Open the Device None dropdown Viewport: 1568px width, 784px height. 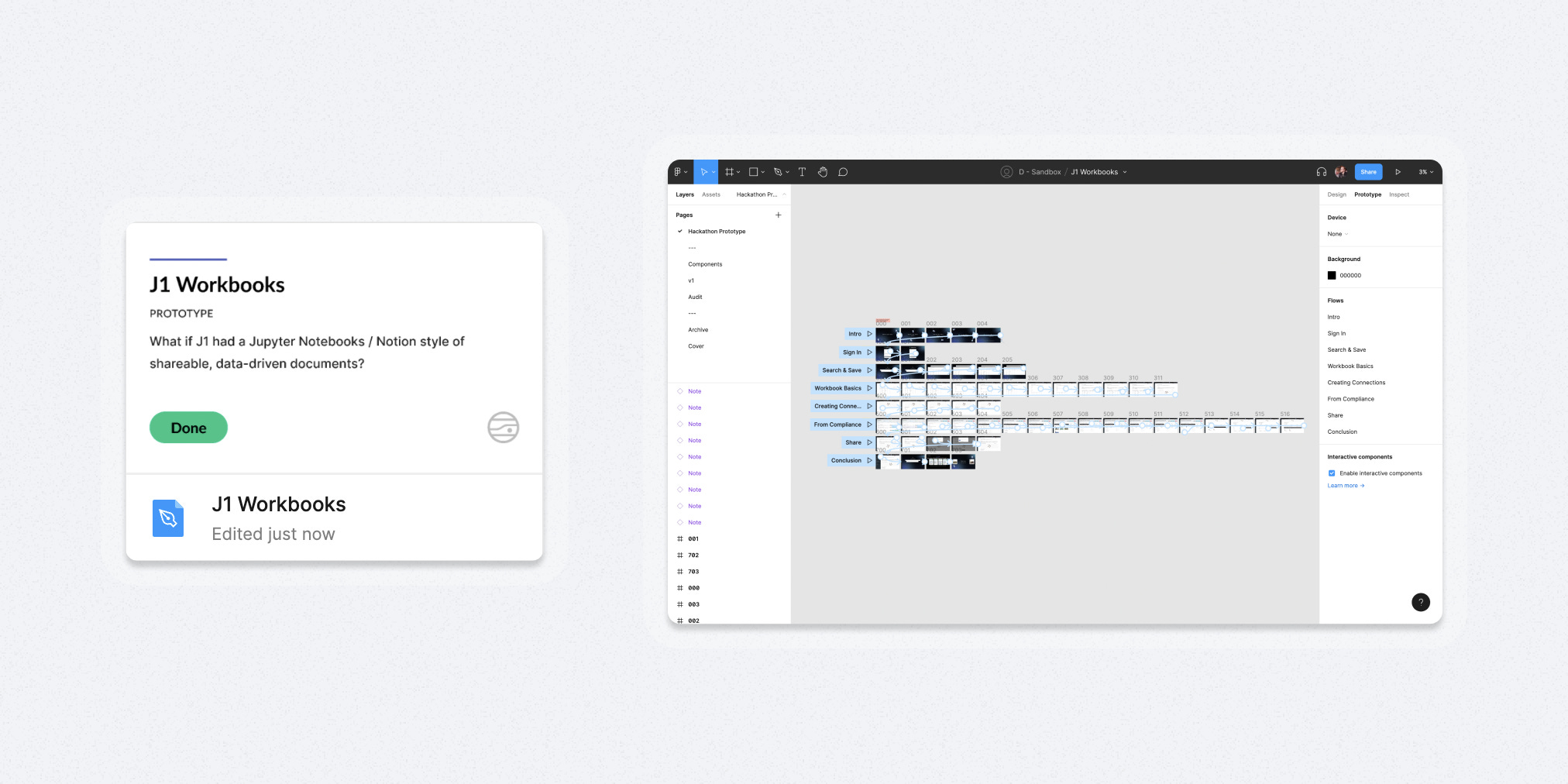pyautogui.click(x=1338, y=234)
